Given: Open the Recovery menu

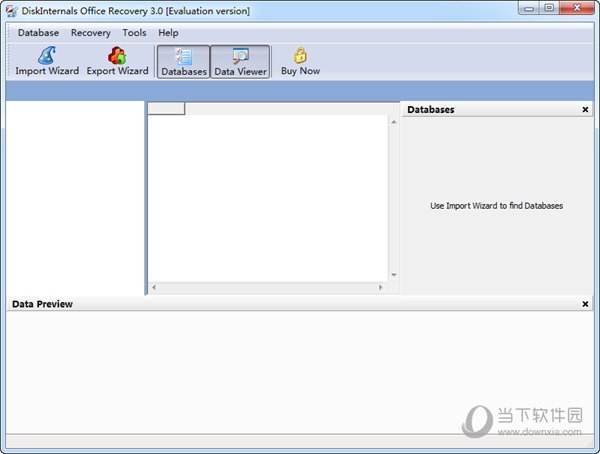Looking at the screenshot, I should coord(91,33).
